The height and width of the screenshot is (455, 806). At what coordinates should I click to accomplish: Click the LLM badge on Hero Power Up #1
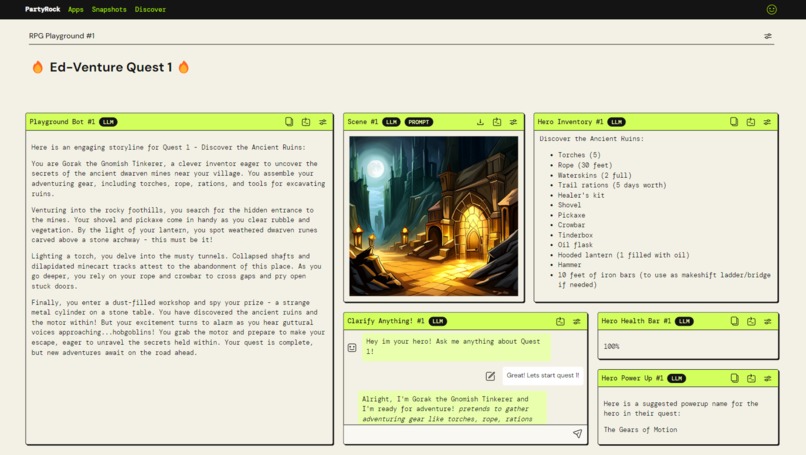click(676, 378)
